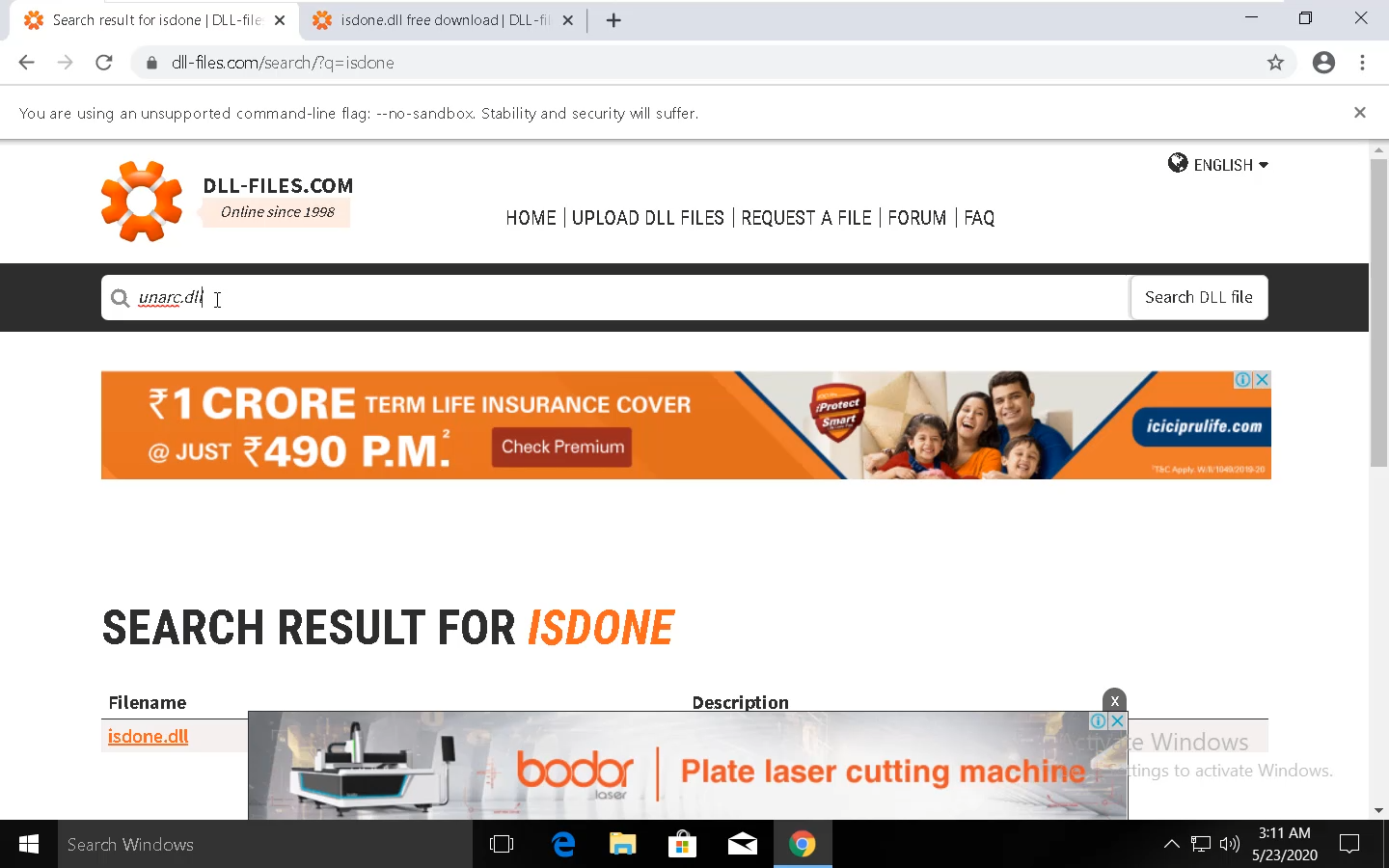
Task: Click the Chrome address bar URL
Action: point(283,63)
